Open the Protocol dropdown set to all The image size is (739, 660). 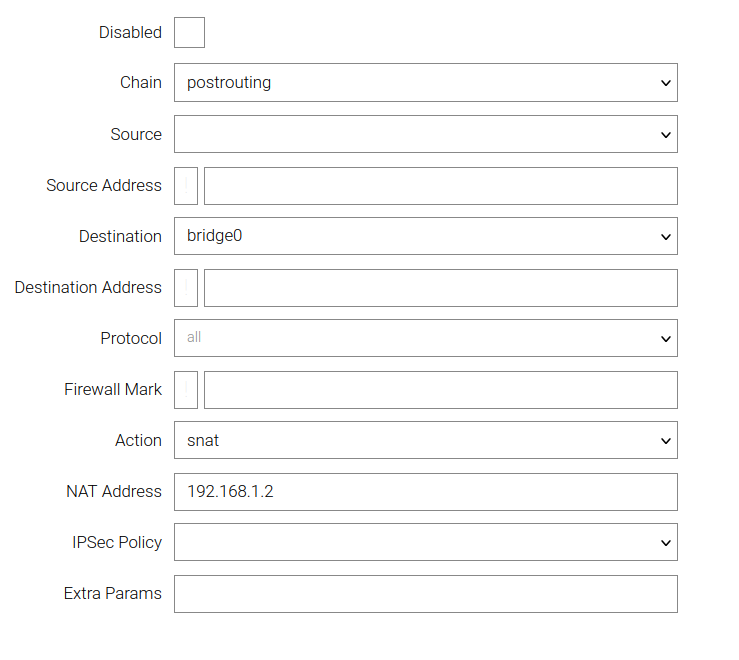[425, 339]
